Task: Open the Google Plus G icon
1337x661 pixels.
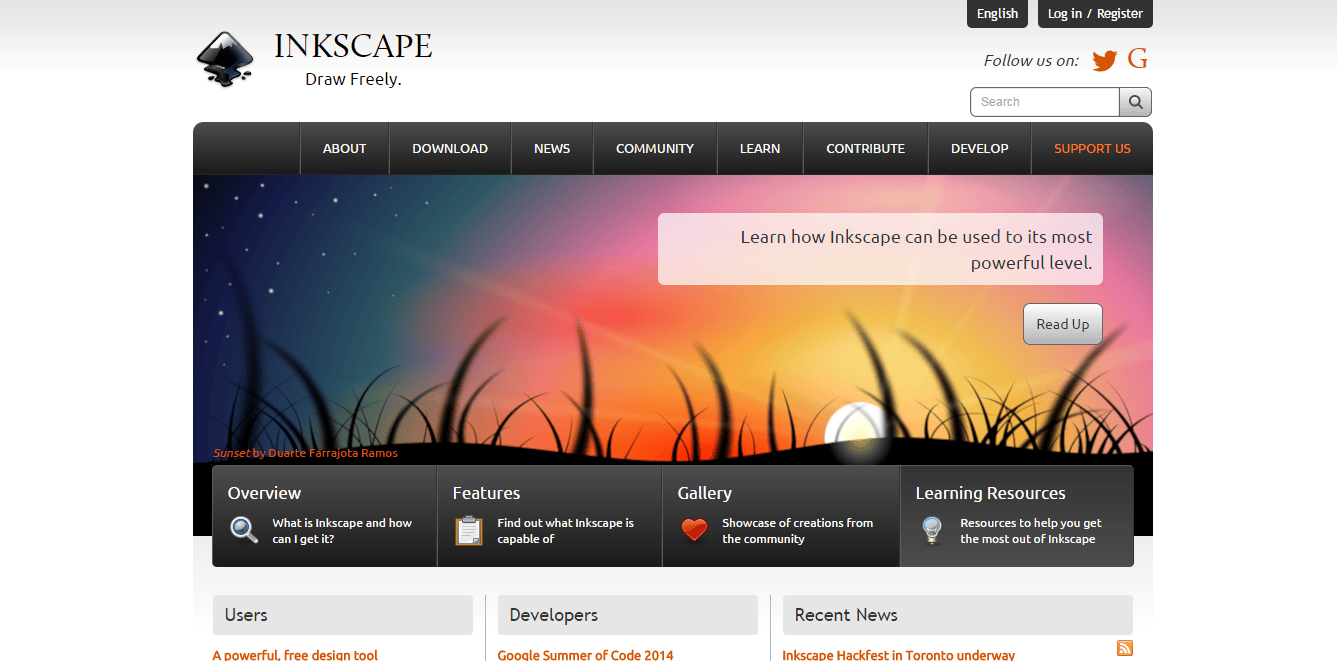Action: point(1137,59)
